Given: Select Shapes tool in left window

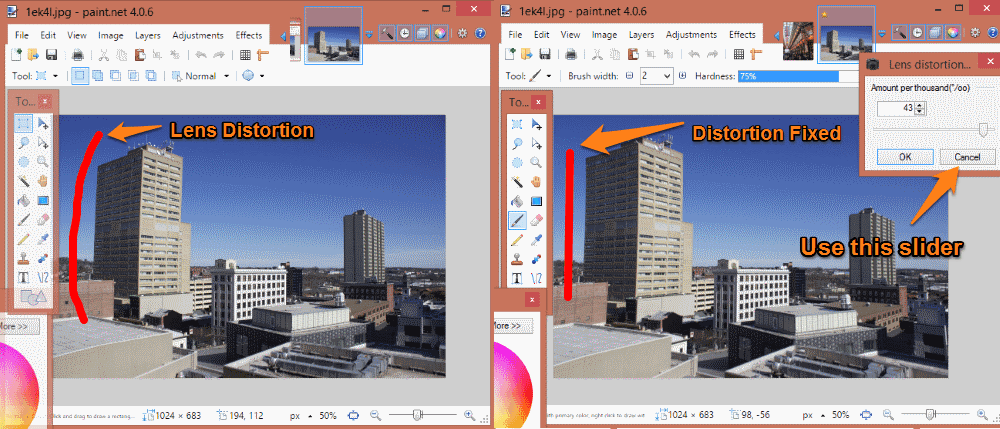Looking at the screenshot, I should 33,296.
